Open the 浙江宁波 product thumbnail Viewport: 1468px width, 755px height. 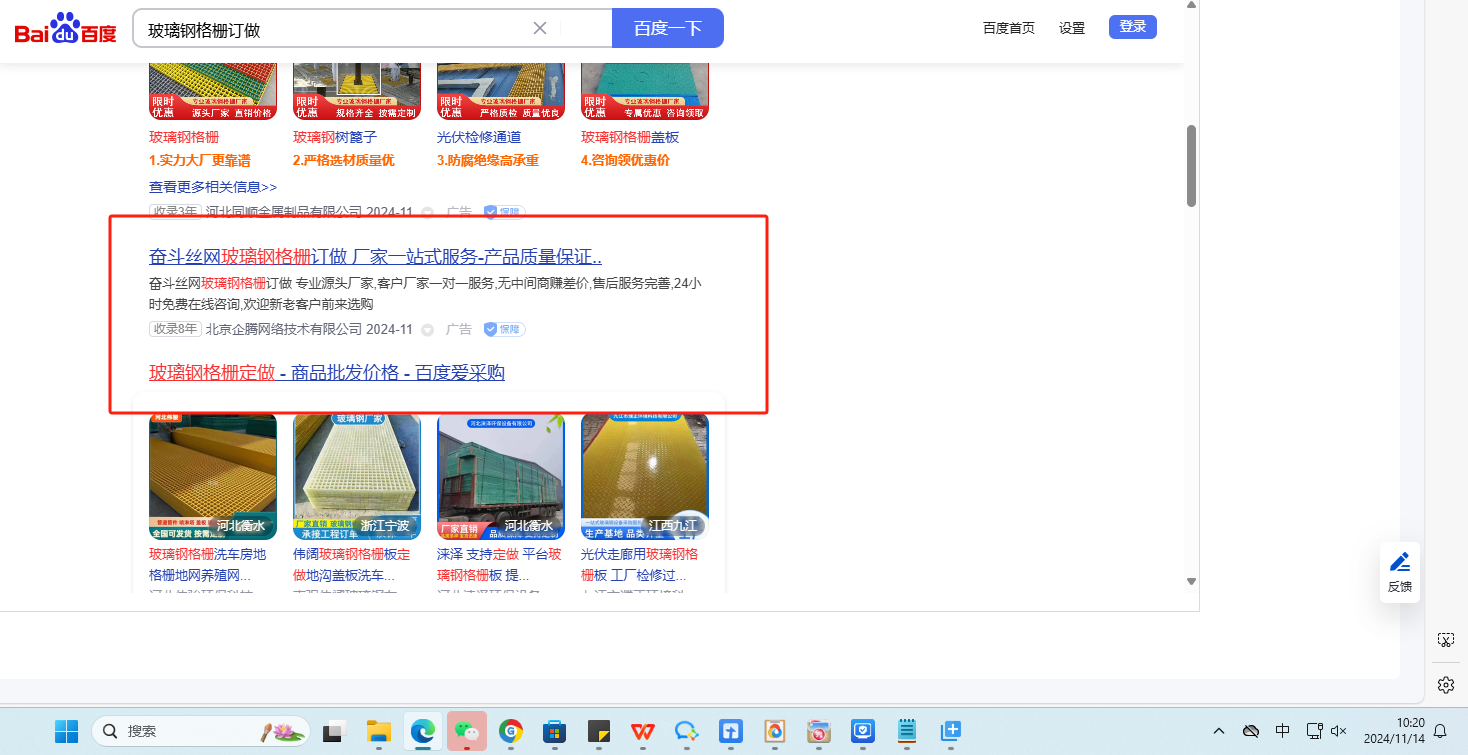[357, 476]
